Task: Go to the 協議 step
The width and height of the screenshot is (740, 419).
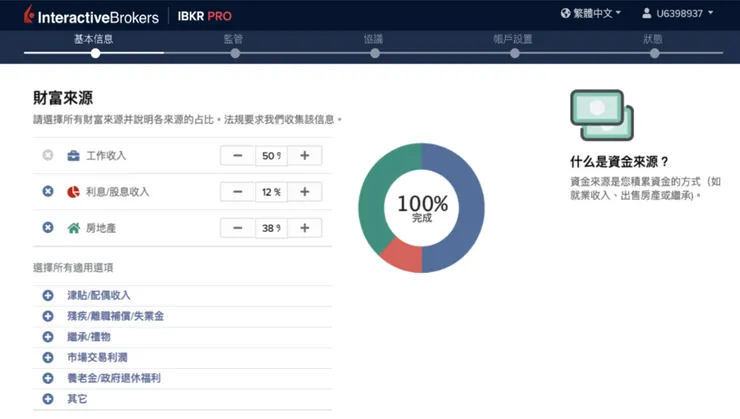Action: (373, 39)
